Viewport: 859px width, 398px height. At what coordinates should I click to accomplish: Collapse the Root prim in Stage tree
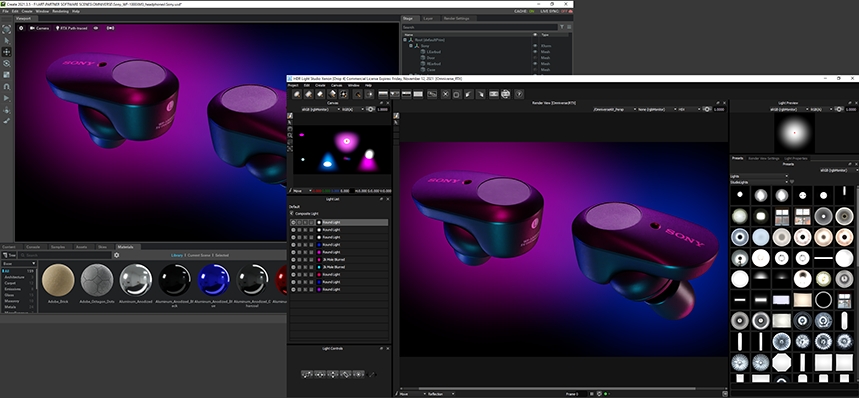[405, 40]
